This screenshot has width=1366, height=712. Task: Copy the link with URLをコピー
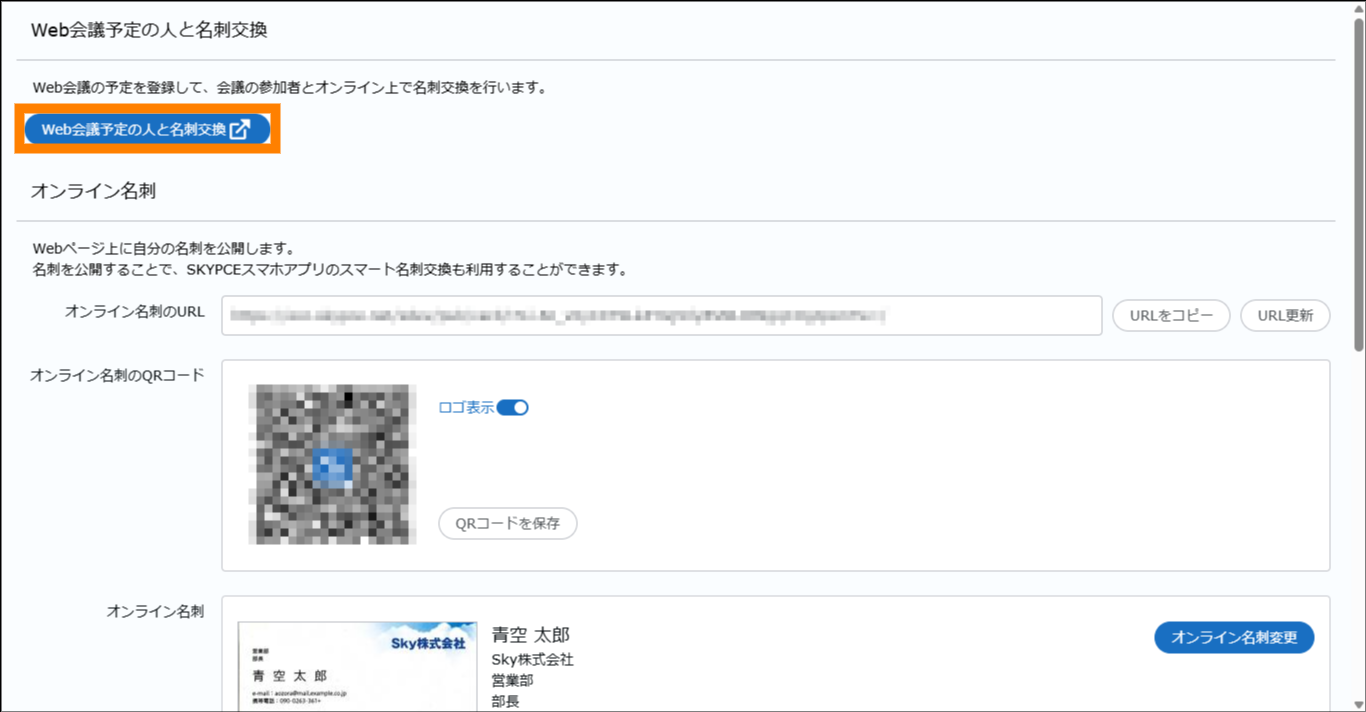click(x=1171, y=315)
